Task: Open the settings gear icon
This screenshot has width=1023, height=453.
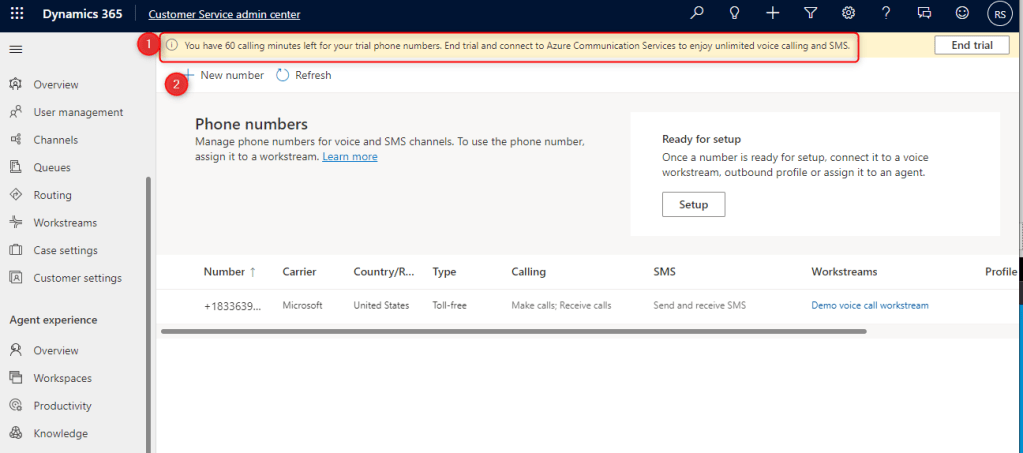Action: pyautogui.click(x=848, y=13)
